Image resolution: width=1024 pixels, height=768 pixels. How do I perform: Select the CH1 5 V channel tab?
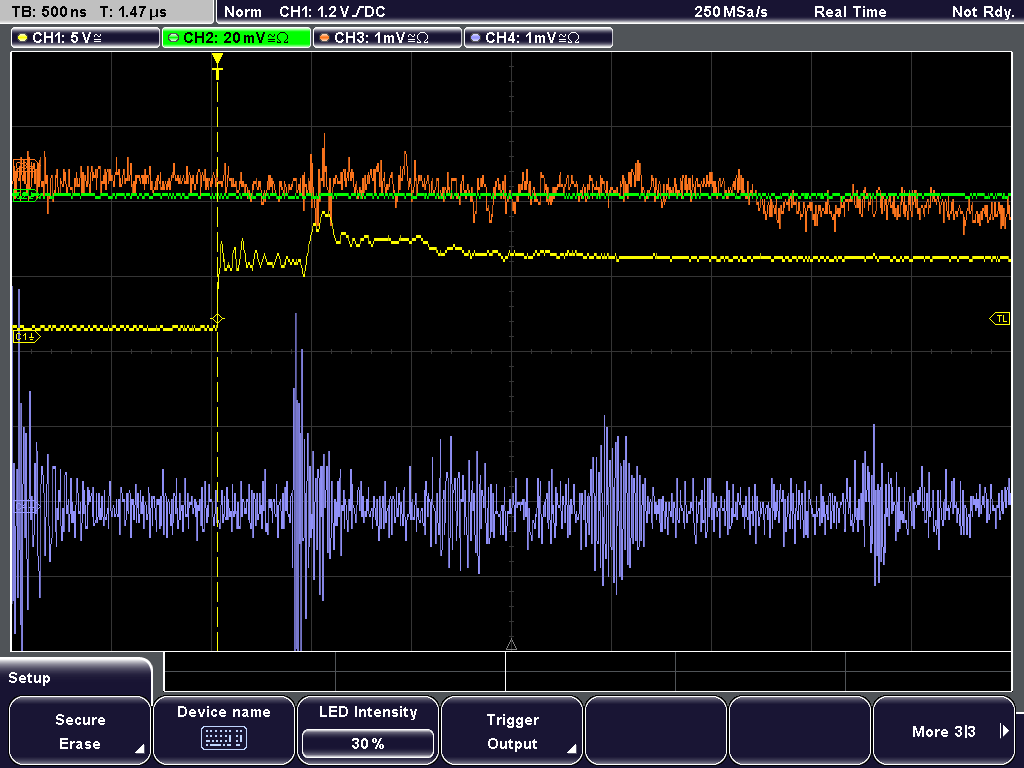coord(86,38)
